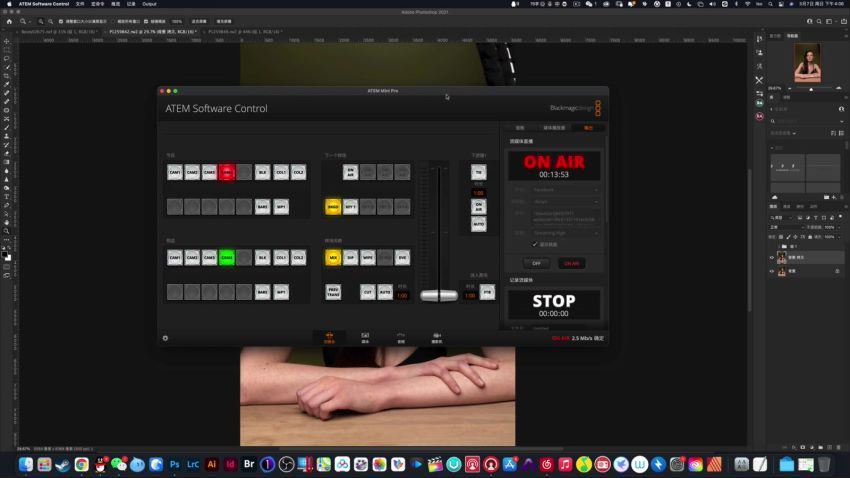The width and height of the screenshot is (850, 478).
Task: Open the server dropdown below Facebook
Action: click(566, 202)
